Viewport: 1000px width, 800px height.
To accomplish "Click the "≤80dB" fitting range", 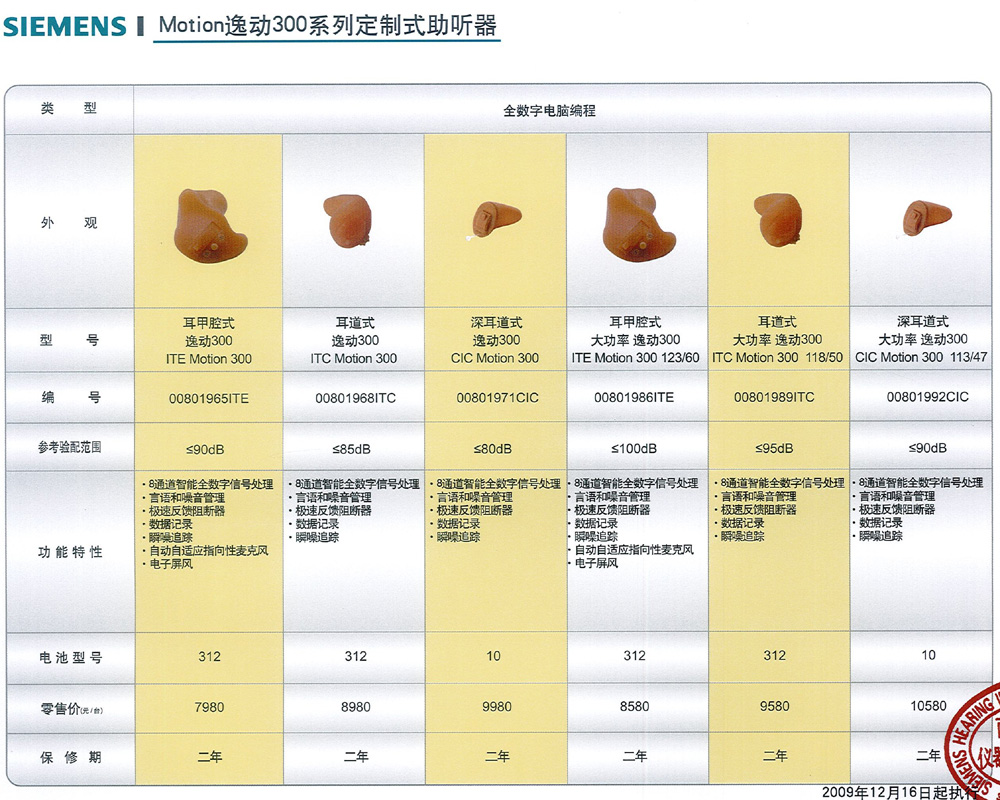I will pyautogui.click(x=492, y=449).
